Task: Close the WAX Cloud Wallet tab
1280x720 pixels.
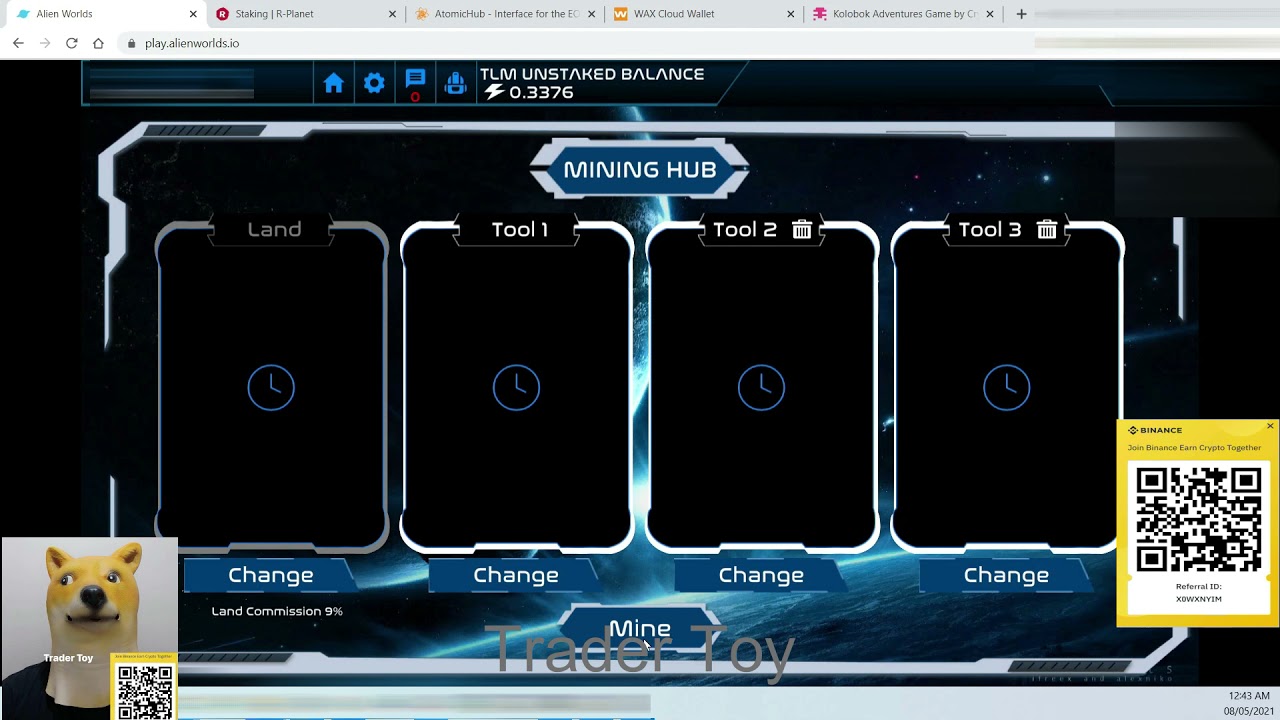Action: pyautogui.click(x=791, y=14)
